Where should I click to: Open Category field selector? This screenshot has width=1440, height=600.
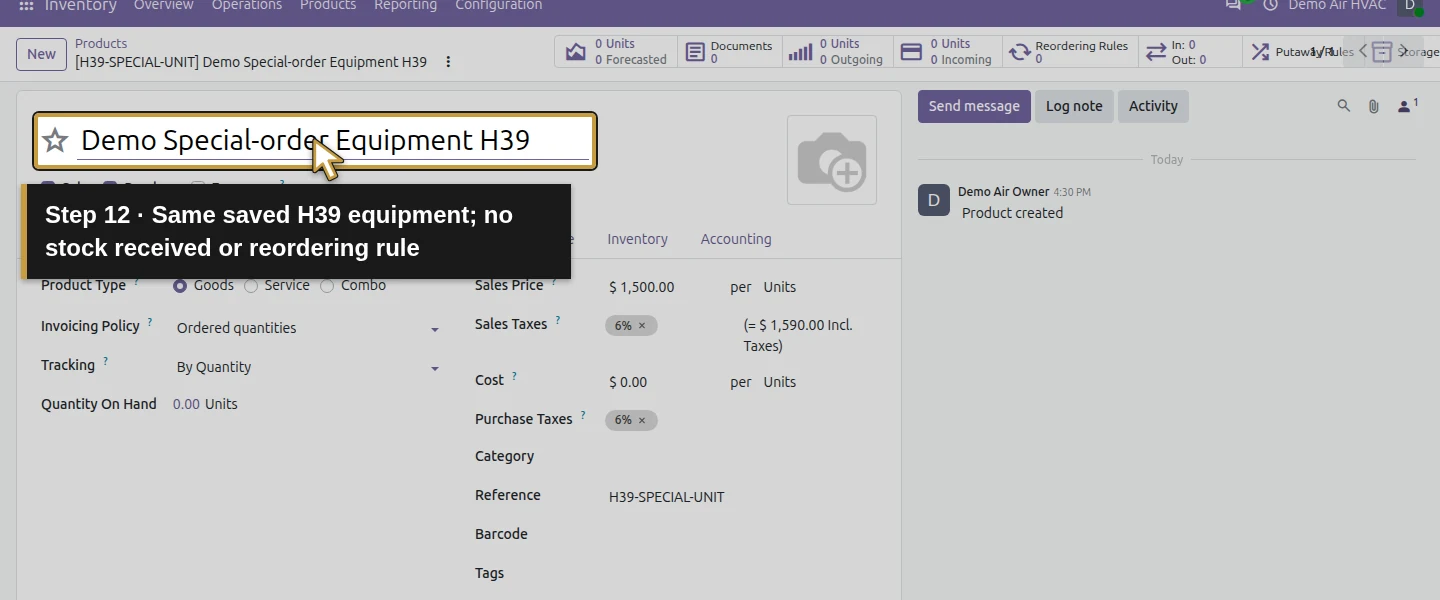[x=740, y=458]
